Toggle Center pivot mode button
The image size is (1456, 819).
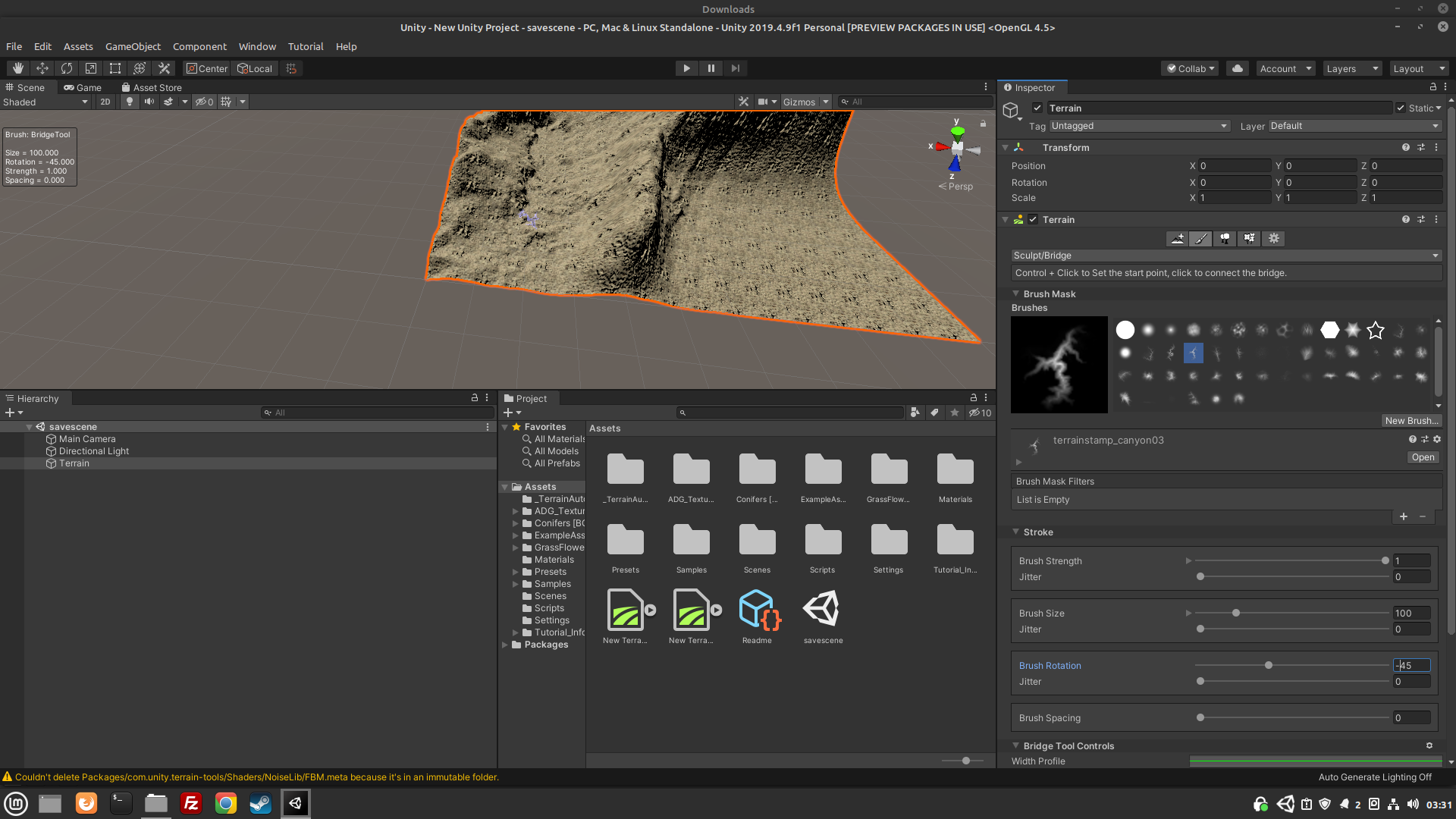coord(207,68)
